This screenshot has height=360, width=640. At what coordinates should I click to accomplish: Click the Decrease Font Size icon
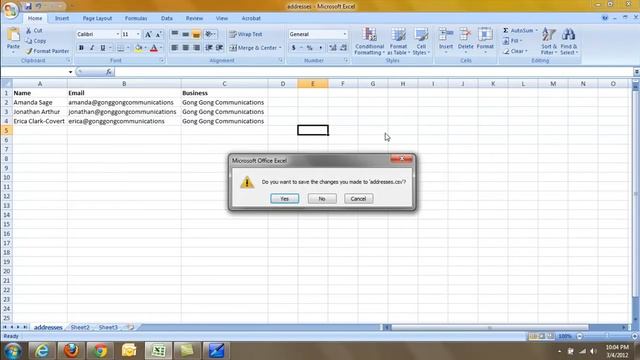[x=159, y=35]
